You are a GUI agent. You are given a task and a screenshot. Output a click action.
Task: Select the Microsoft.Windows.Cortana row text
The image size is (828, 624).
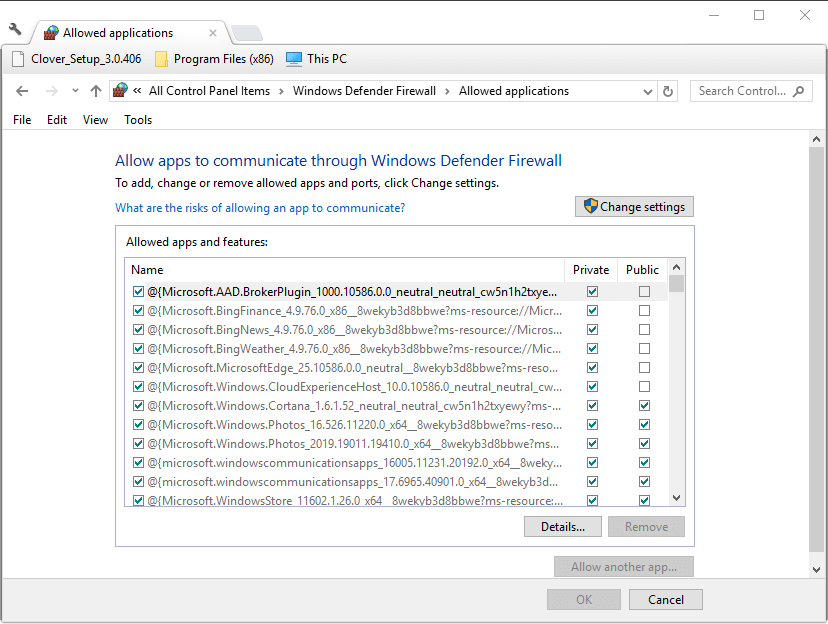354,405
